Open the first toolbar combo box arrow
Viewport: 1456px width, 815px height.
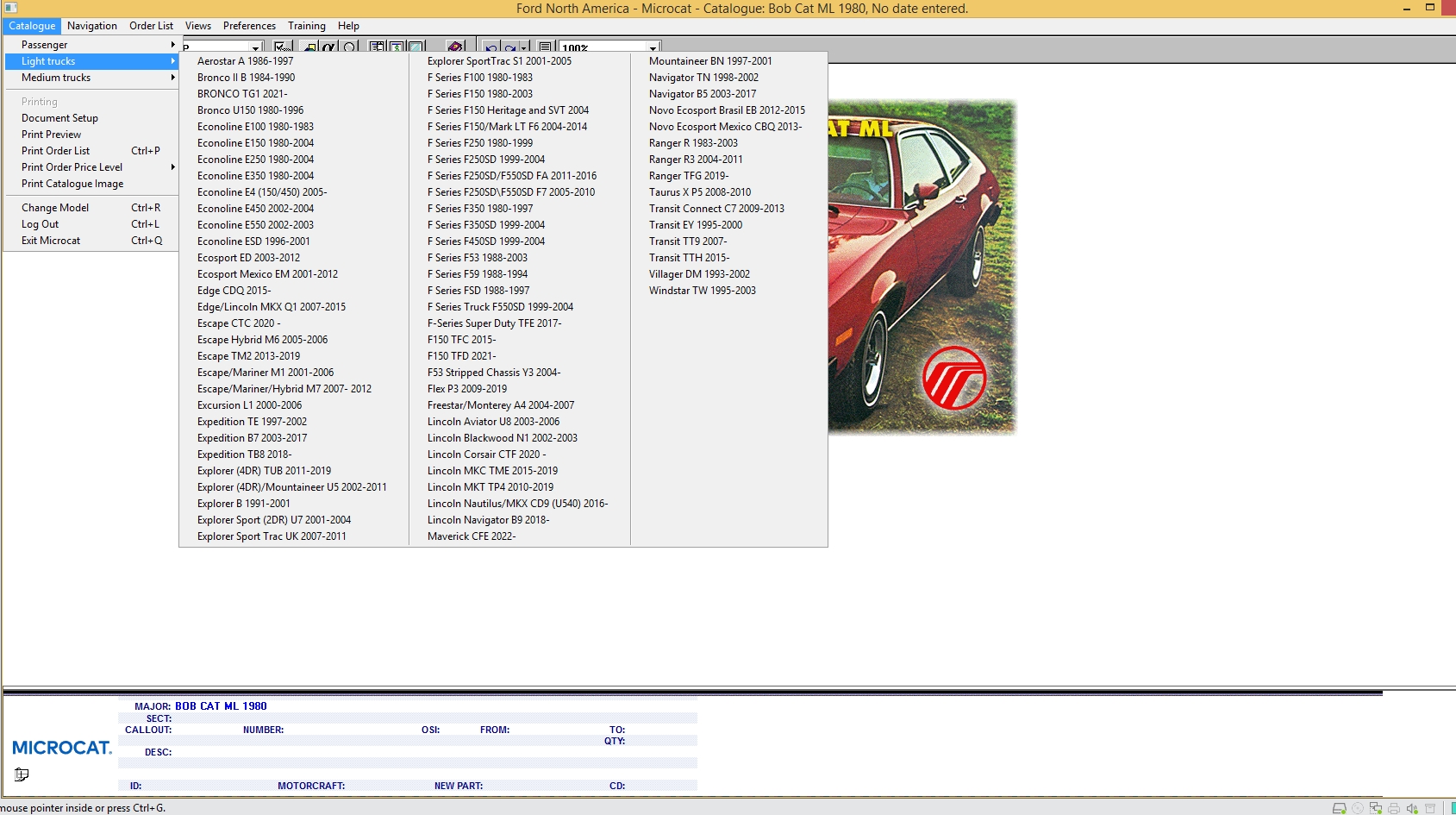point(255,47)
